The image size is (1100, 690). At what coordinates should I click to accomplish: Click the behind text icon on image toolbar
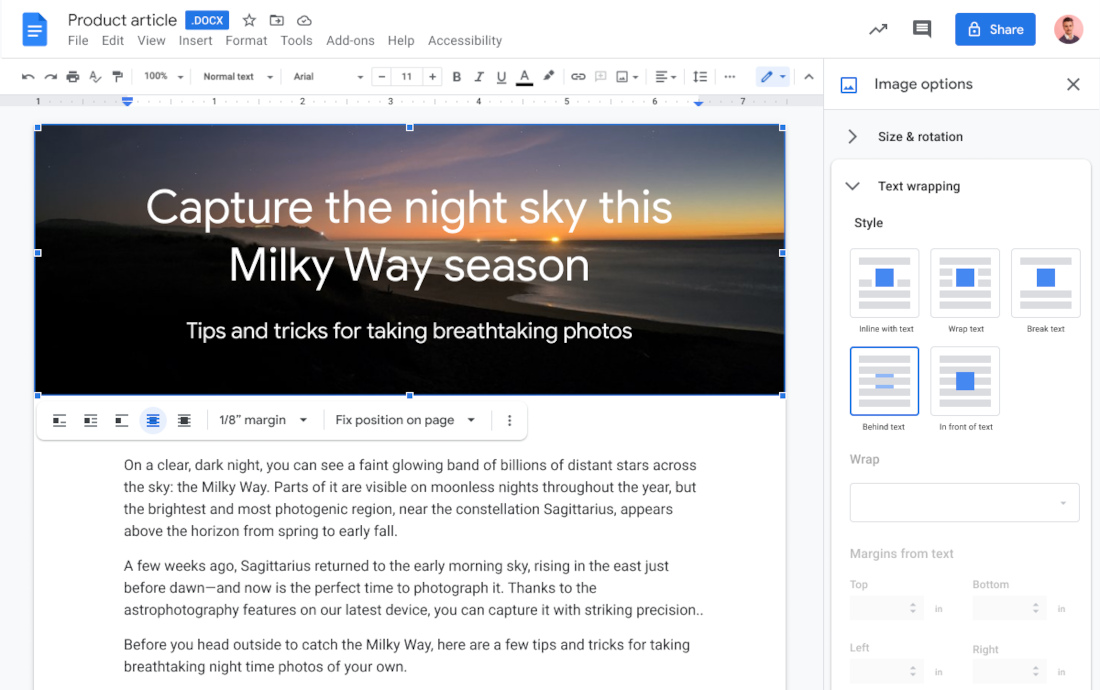[x=153, y=421]
